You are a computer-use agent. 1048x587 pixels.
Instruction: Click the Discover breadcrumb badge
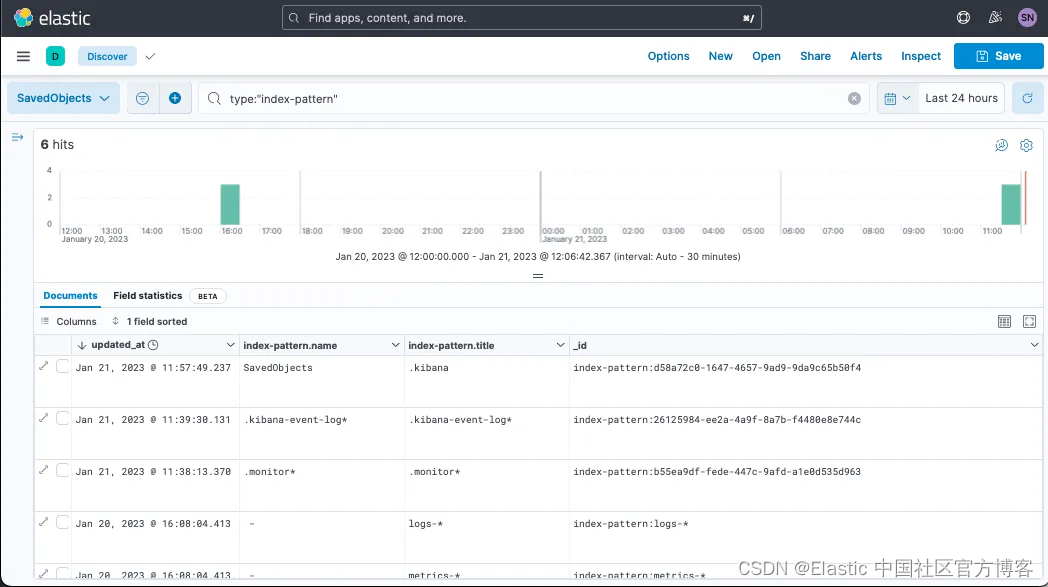point(107,56)
